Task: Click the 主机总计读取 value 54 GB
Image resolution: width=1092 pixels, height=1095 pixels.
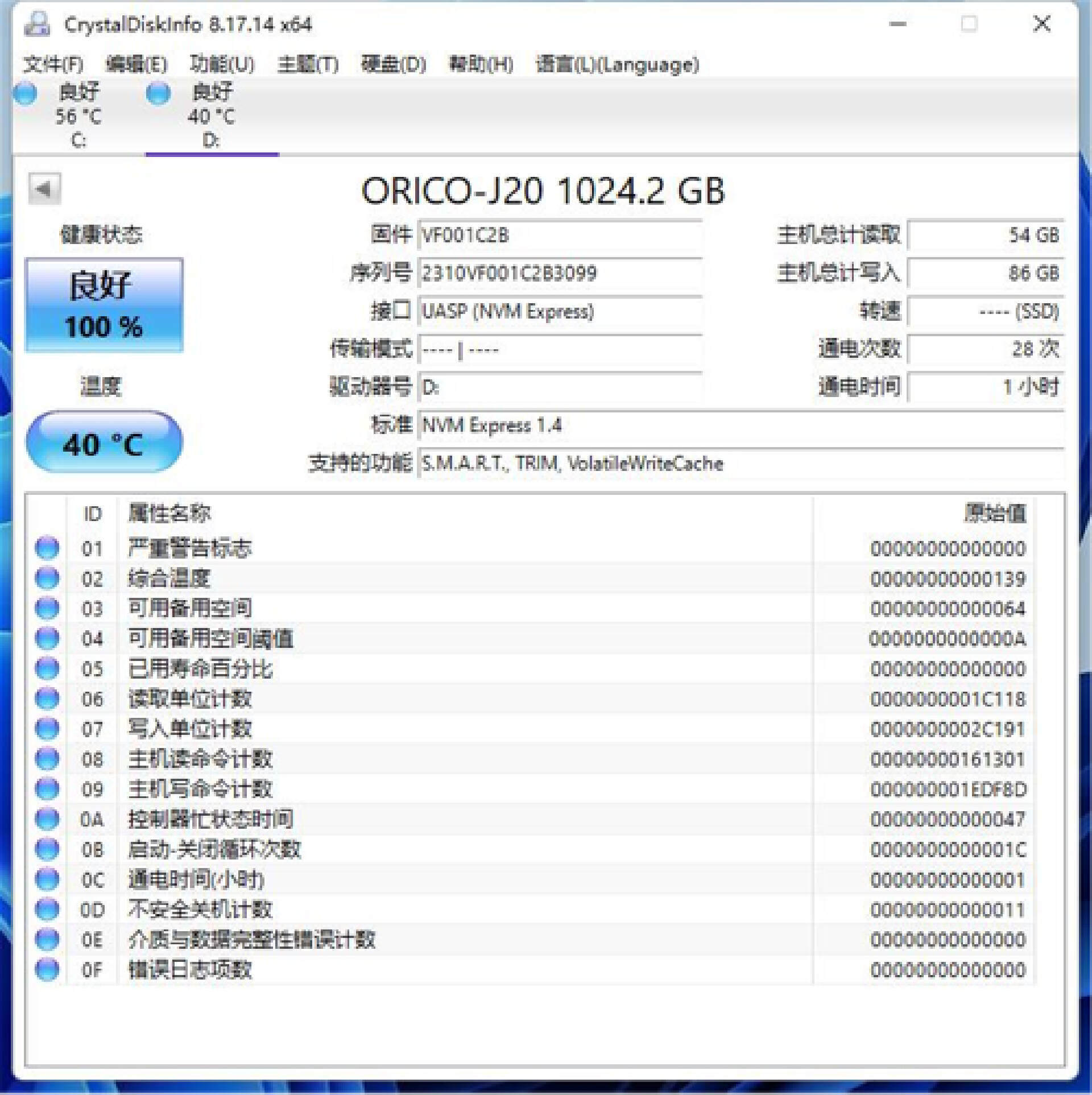Action: pyautogui.click(x=986, y=234)
